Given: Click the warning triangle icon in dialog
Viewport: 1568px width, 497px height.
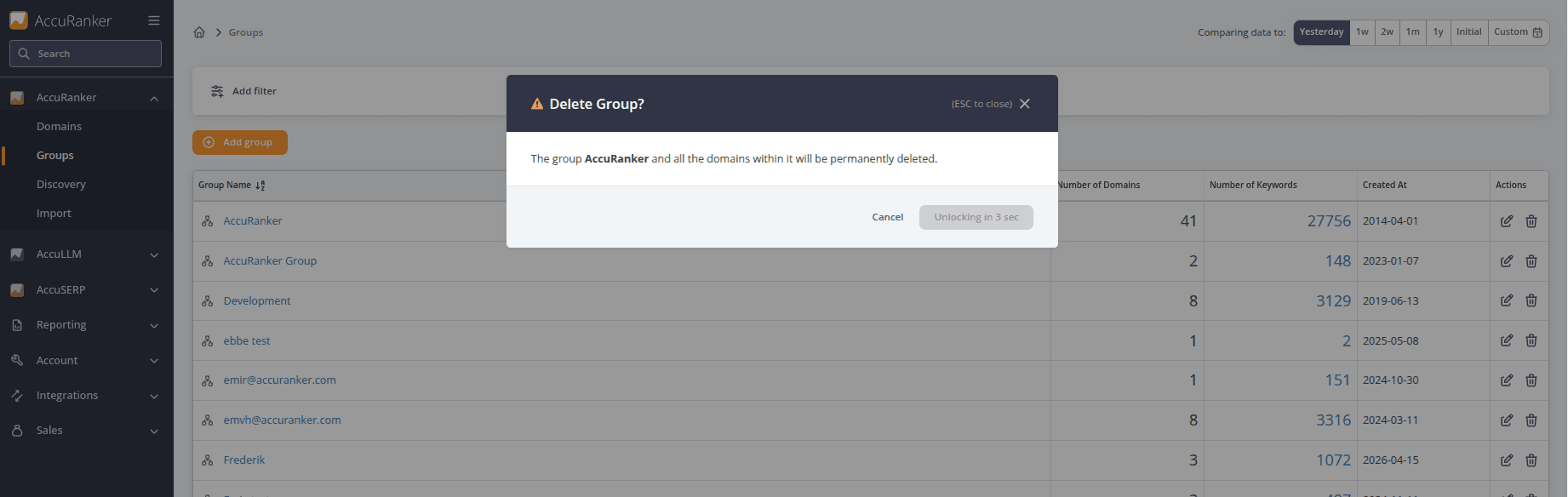Looking at the screenshot, I should coord(537,104).
